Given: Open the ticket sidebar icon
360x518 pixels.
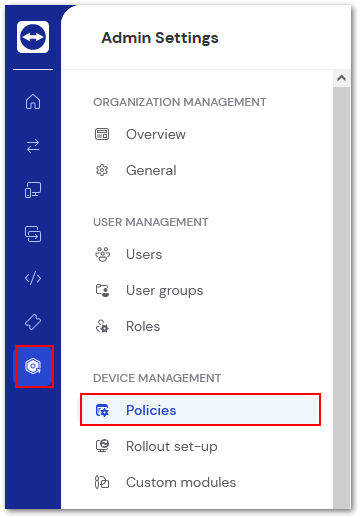Looking at the screenshot, I should point(33,322).
